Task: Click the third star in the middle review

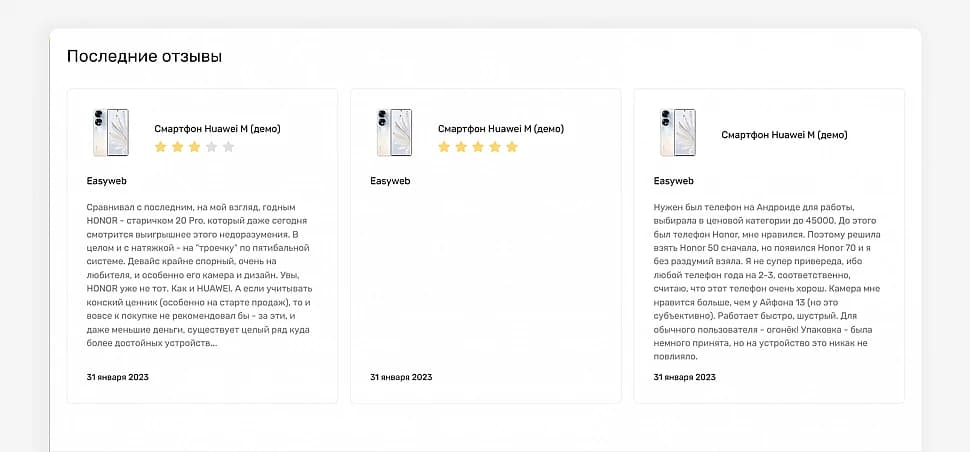Action: pyautogui.click(x=478, y=147)
